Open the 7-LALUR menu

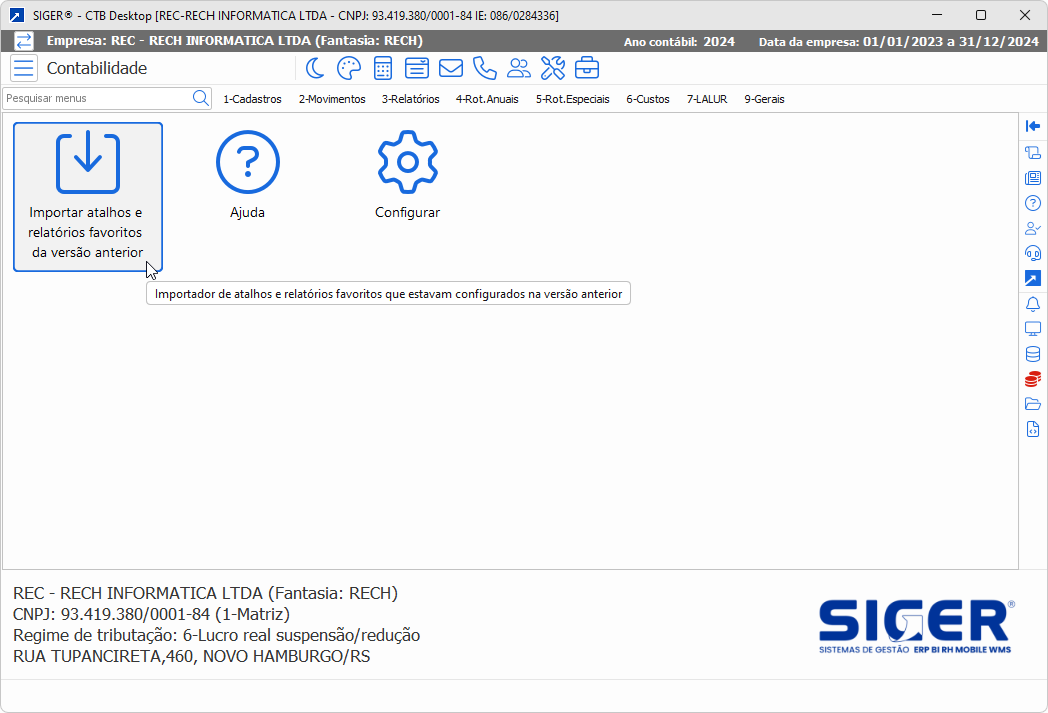click(x=706, y=99)
